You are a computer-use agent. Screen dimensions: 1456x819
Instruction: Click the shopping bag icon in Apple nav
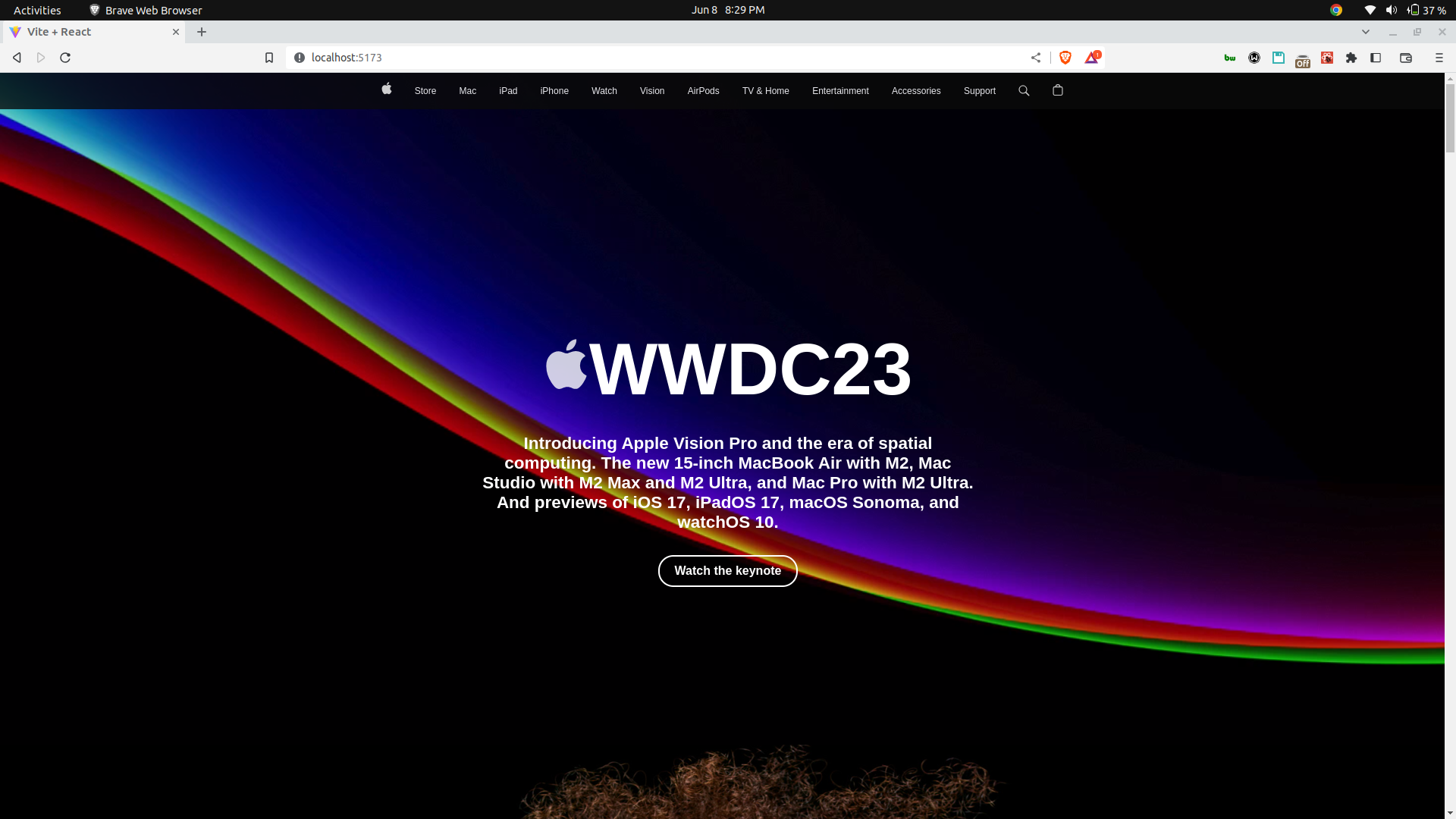[x=1058, y=90]
